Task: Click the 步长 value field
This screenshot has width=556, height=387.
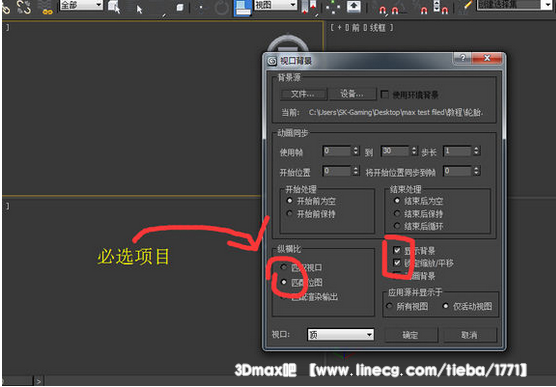Action: tap(458, 151)
